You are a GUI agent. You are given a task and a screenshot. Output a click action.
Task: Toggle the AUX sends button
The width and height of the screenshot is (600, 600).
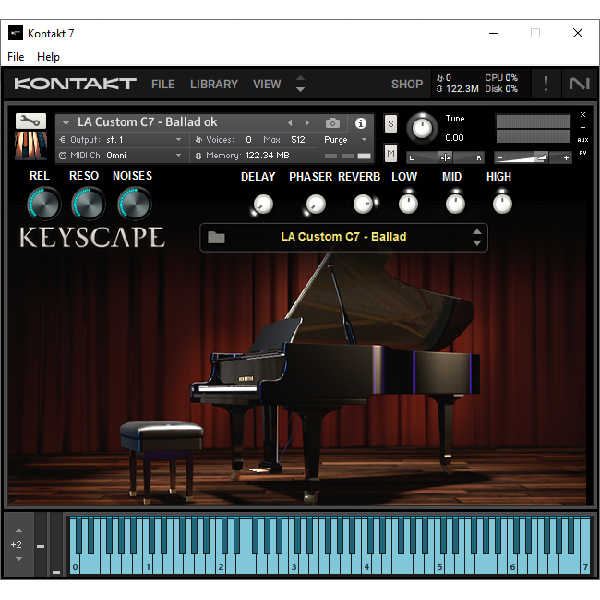click(583, 140)
